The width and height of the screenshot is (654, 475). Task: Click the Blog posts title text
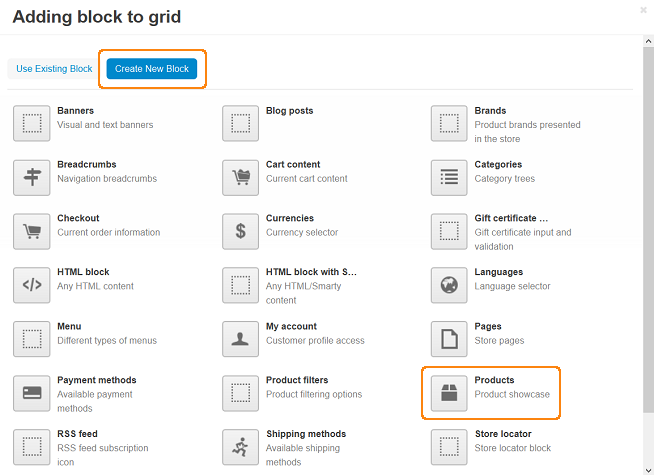tap(289, 111)
